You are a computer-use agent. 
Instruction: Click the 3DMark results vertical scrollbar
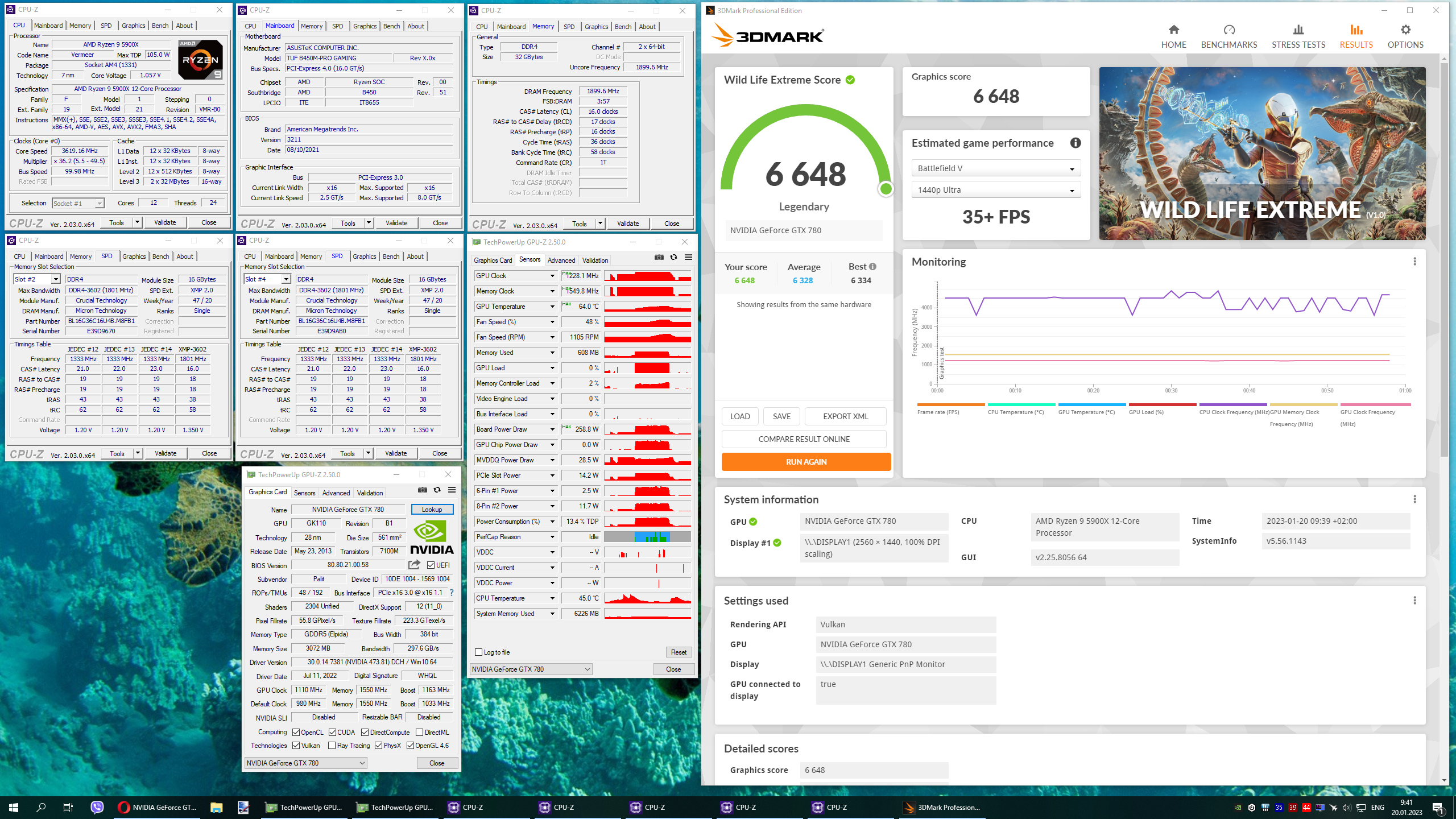point(1443,259)
